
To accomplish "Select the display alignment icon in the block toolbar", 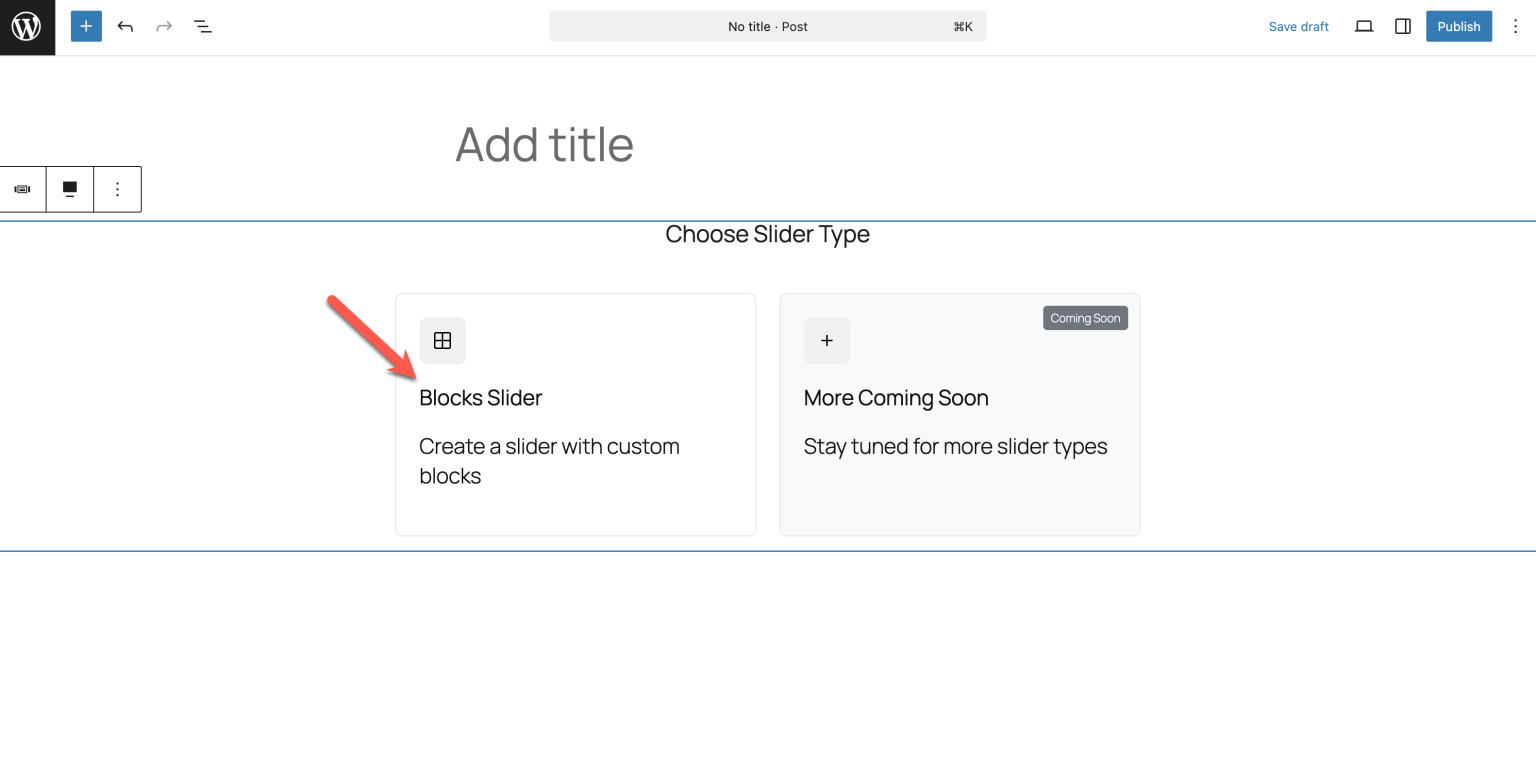I will 69,189.
